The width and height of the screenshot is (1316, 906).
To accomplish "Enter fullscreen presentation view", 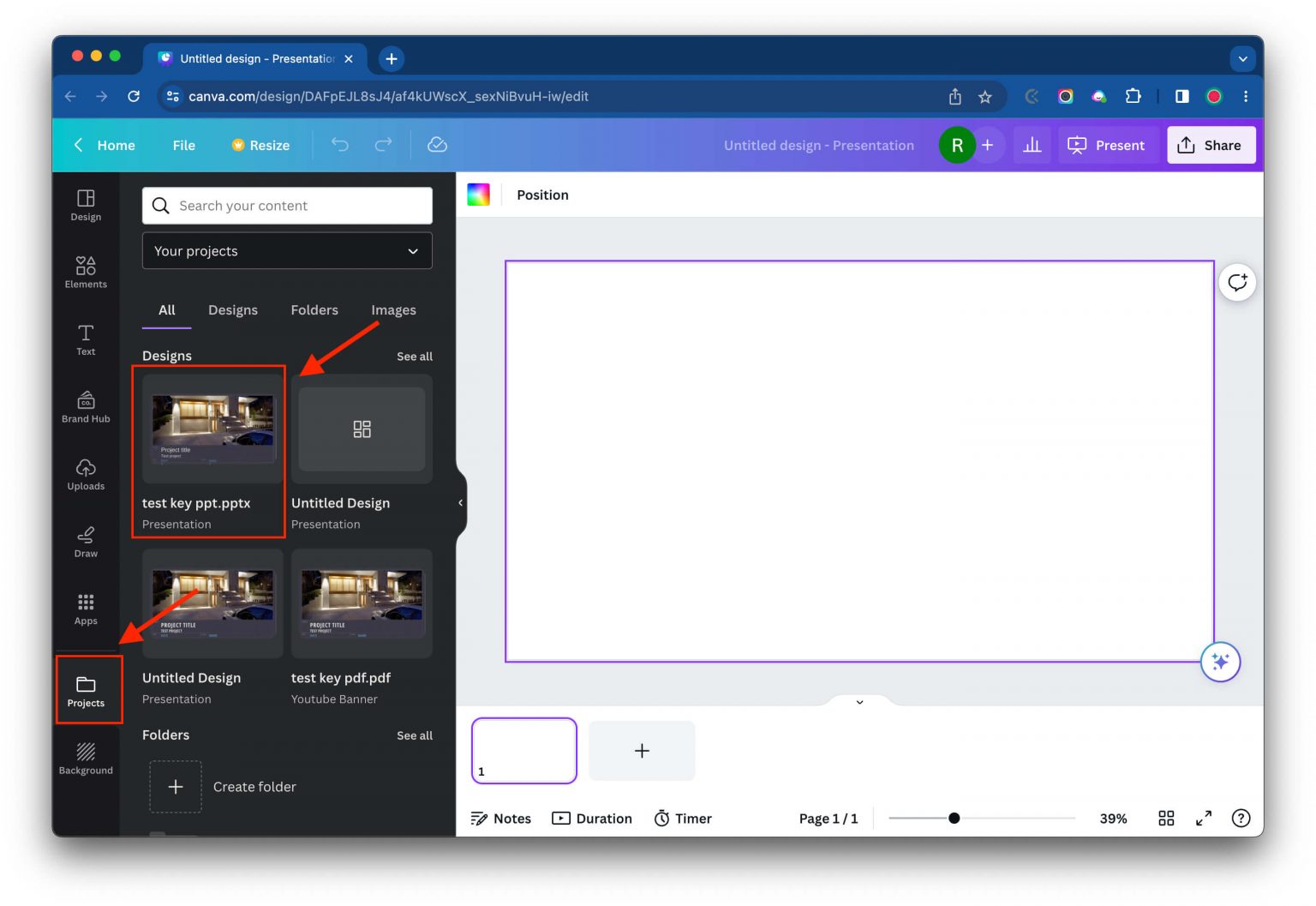I will tap(1203, 818).
